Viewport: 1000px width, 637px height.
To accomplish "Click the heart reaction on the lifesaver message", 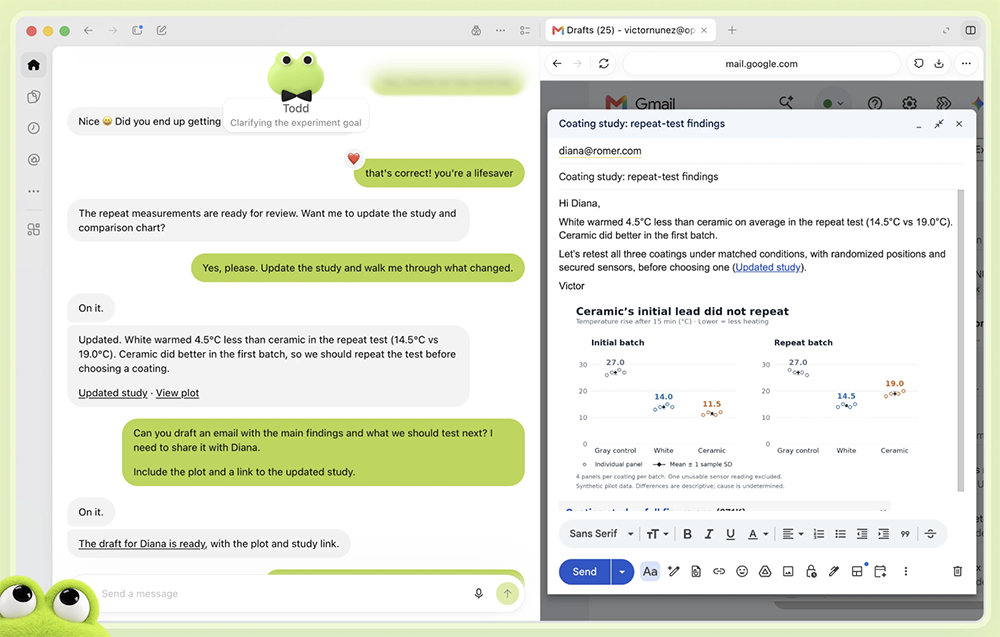I will point(353,158).
